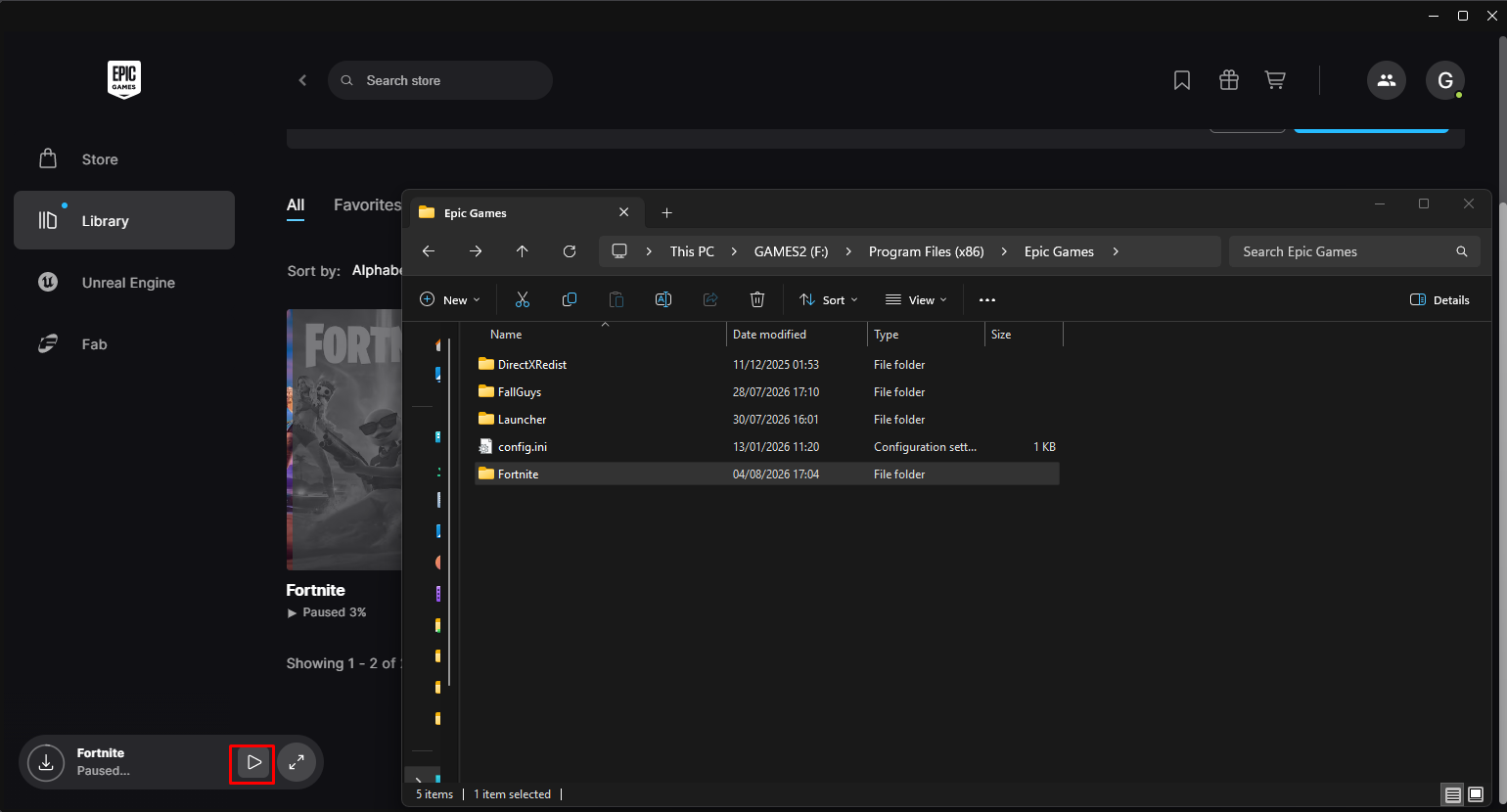This screenshot has width=1507, height=812.
Task: Select the config.ini file
Action: click(767, 446)
